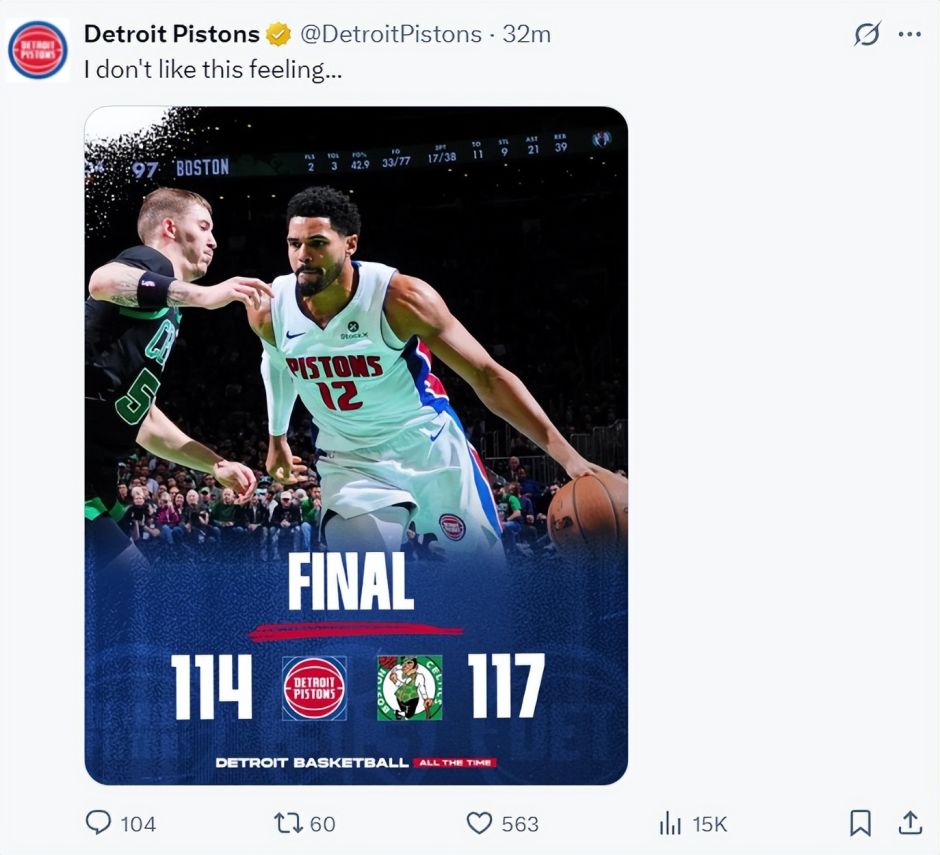940x855 pixels.
Task: Click the Grok slashed-circle icon
Action: click(x=867, y=34)
